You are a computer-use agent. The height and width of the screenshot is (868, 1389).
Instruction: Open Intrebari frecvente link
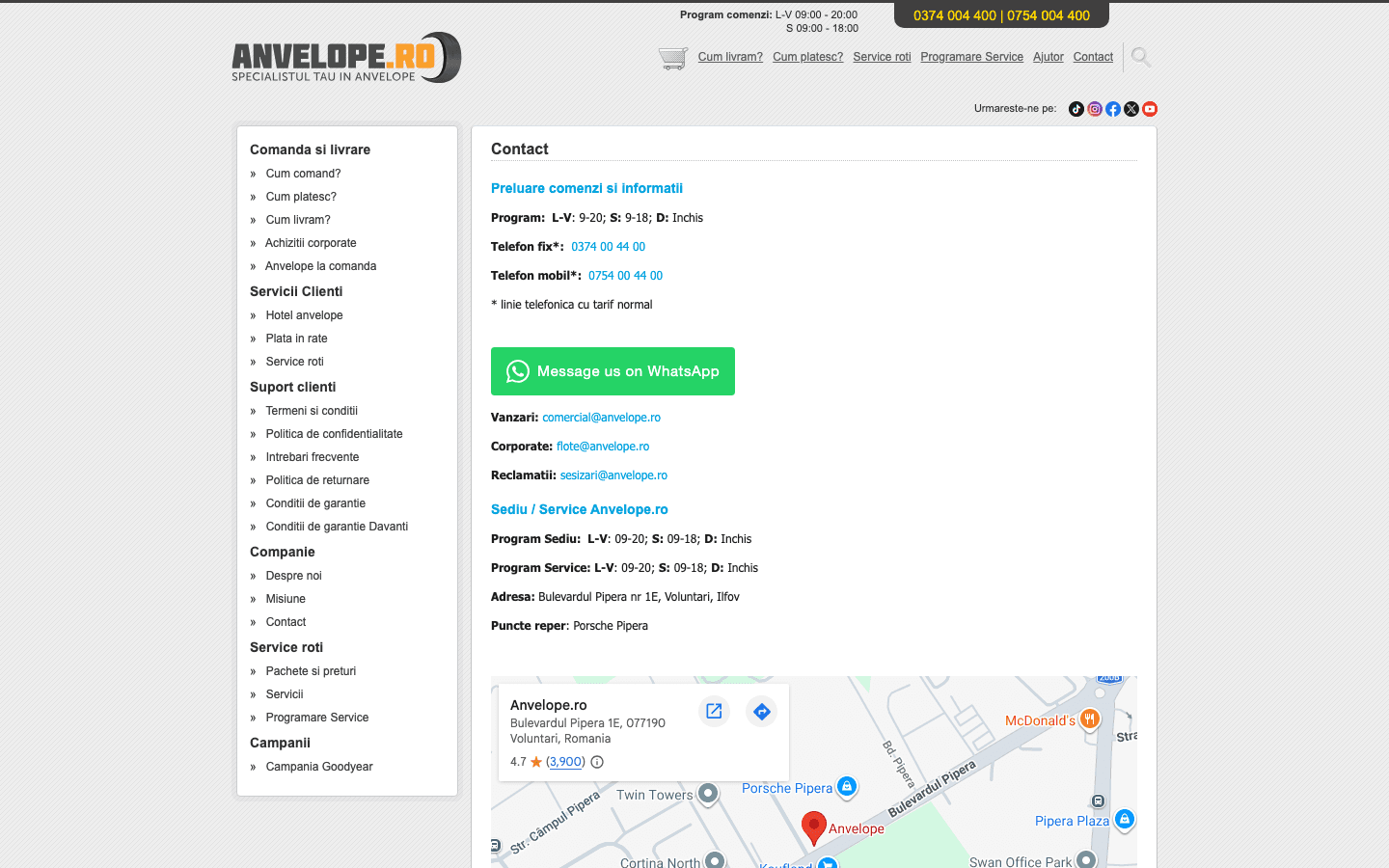pyautogui.click(x=313, y=457)
